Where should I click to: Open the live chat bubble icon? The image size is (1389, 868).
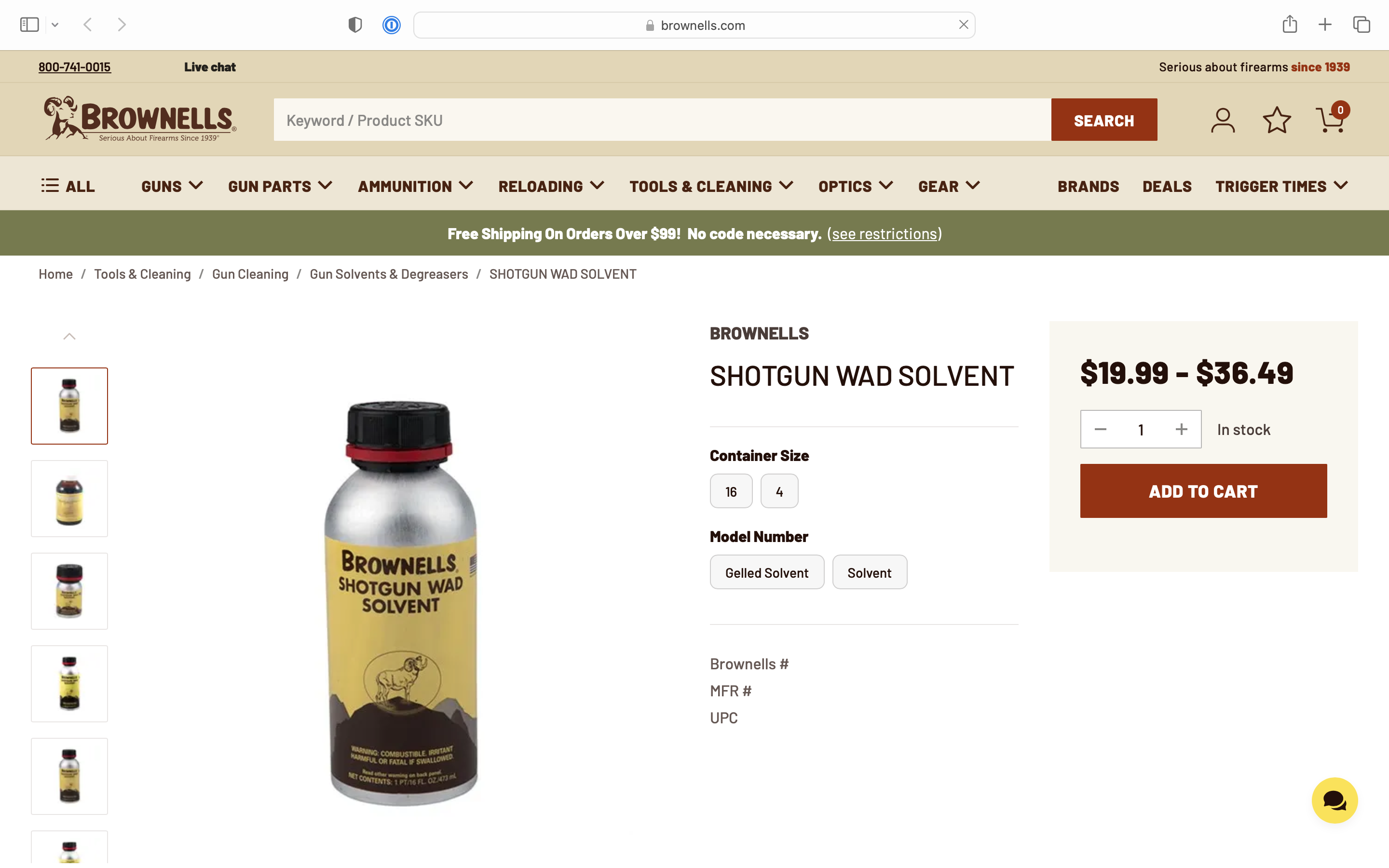(x=1335, y=800)
